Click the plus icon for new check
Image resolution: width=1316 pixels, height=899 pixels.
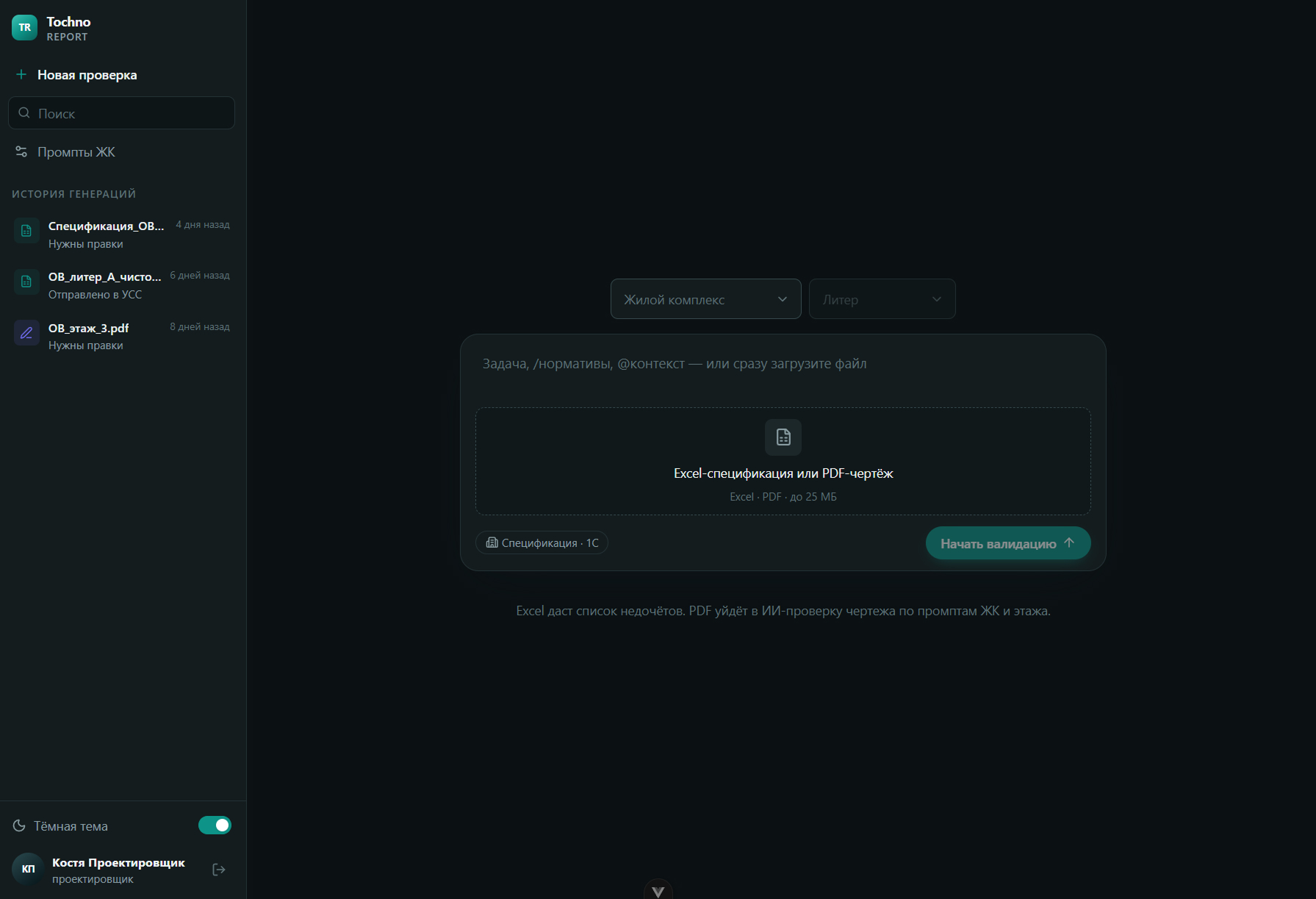coord(21,74)
